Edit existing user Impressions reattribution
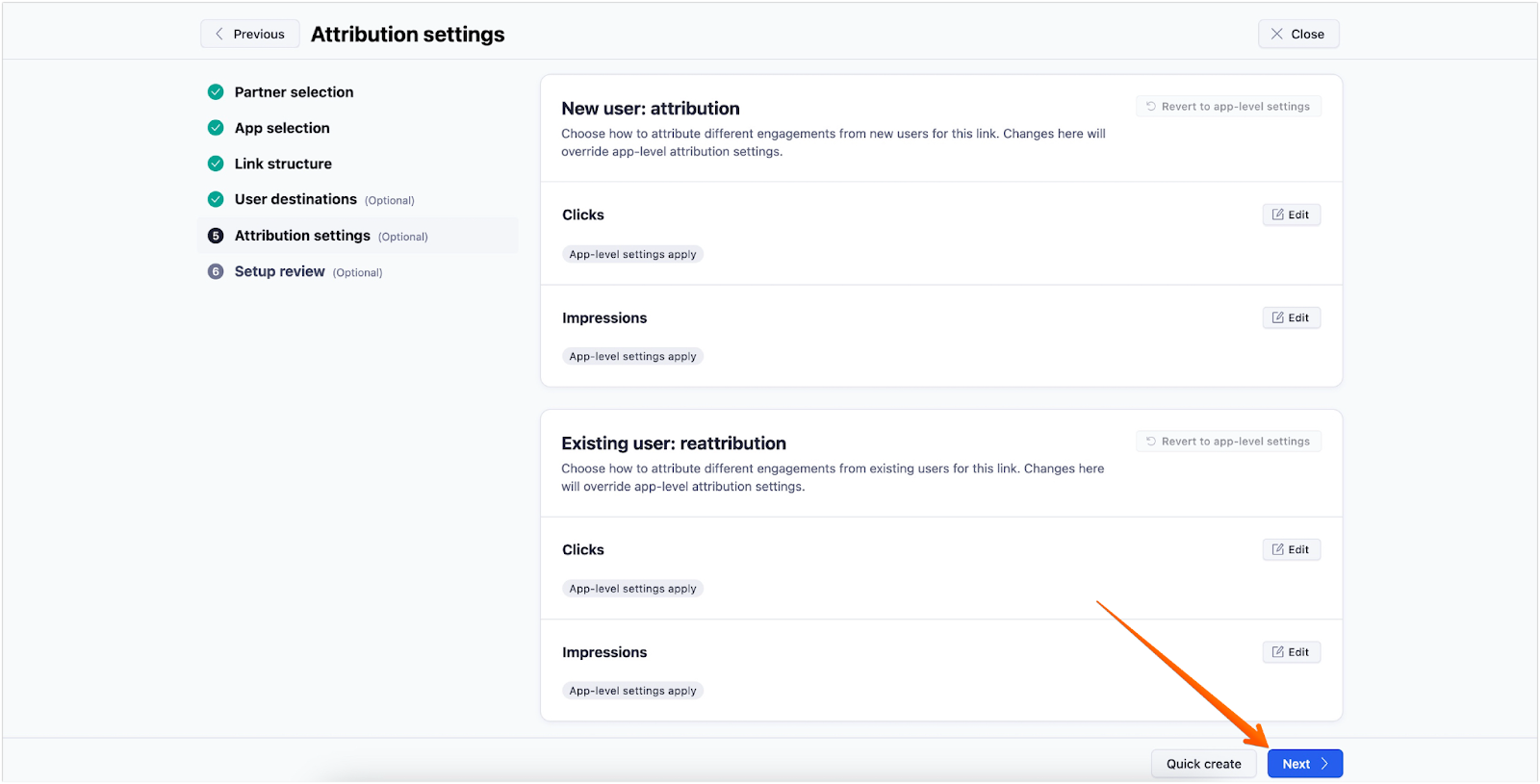The width and height of the screenshot is (1540, 784). pos(1291,652)
